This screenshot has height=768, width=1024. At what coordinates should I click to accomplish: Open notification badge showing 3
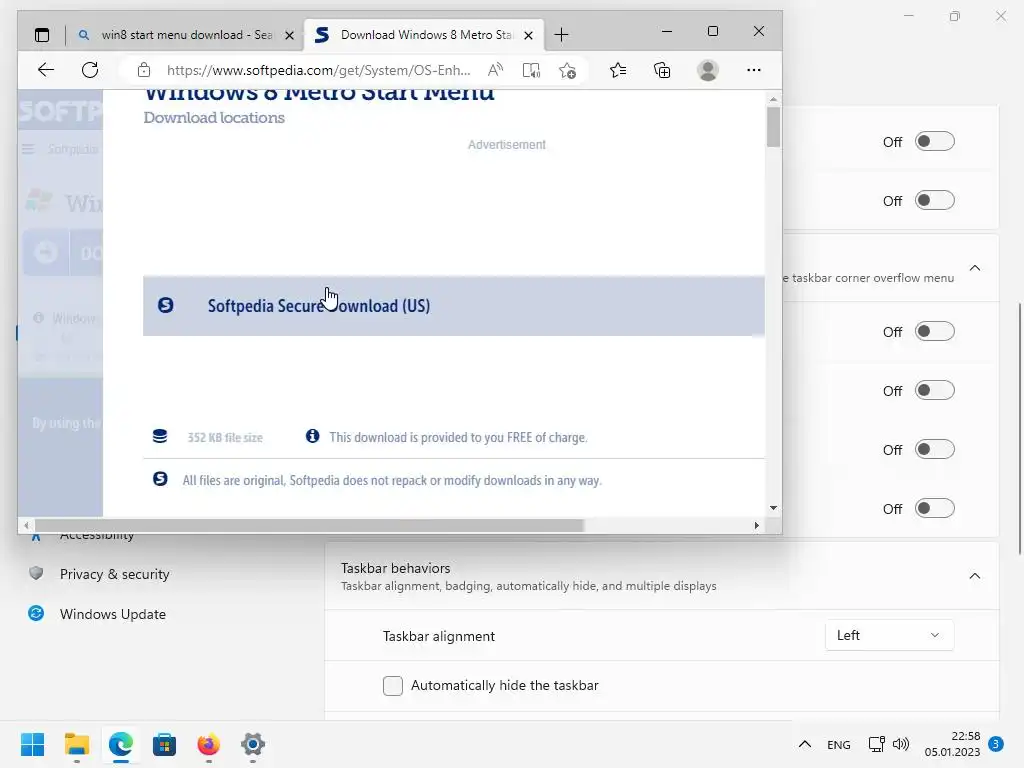[996, 744]
